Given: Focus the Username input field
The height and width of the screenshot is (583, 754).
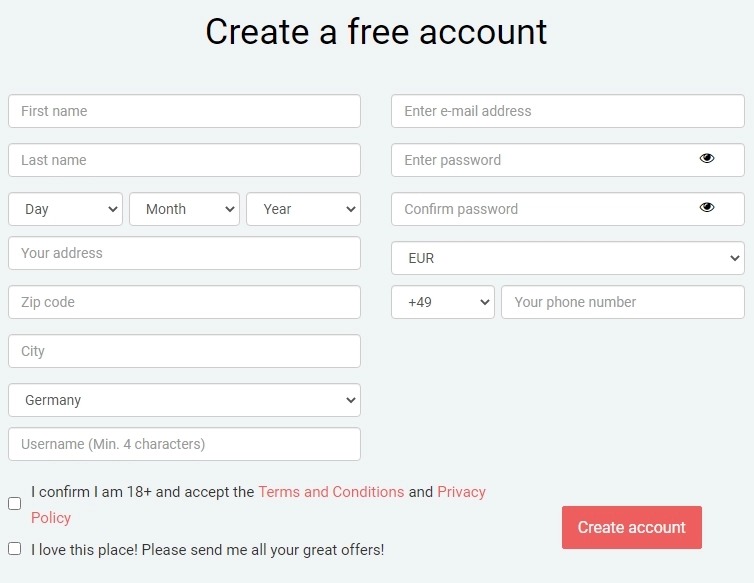Looking at the screenshot, I should [184, 444].
